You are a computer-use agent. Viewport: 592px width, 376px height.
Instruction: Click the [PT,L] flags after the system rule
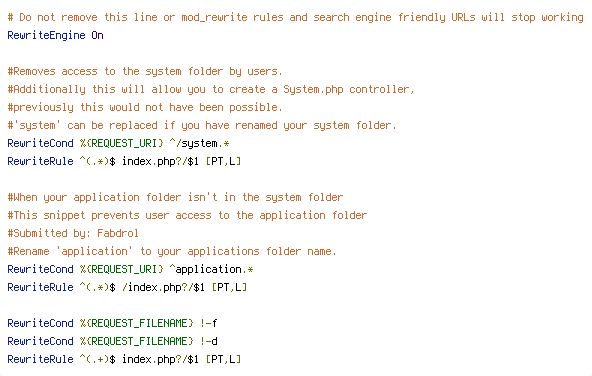click(x=223, y=161)
